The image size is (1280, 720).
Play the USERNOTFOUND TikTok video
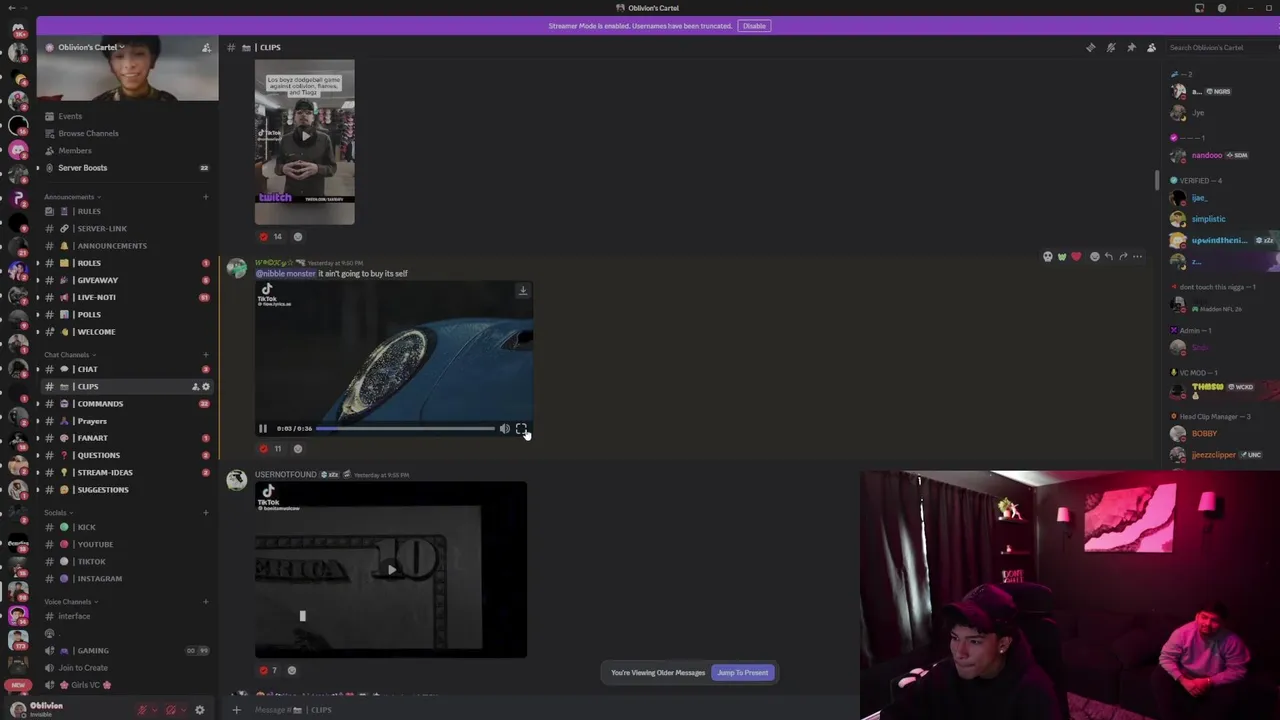(x=391, y=570)
